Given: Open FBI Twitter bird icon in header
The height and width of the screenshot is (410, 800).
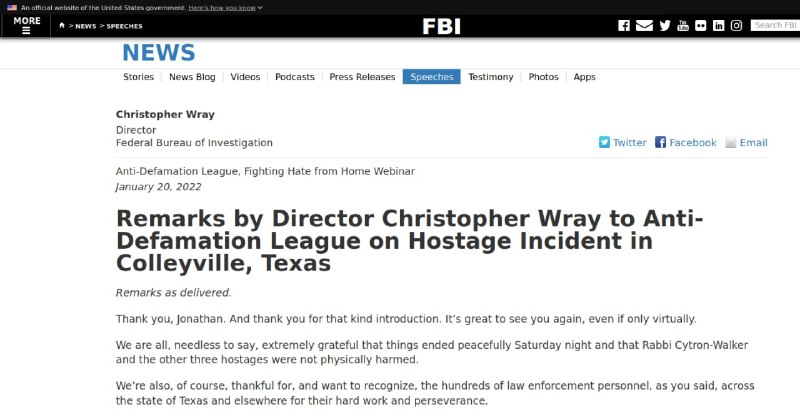Looking at the screenshot, I should [x=665, y=25].
